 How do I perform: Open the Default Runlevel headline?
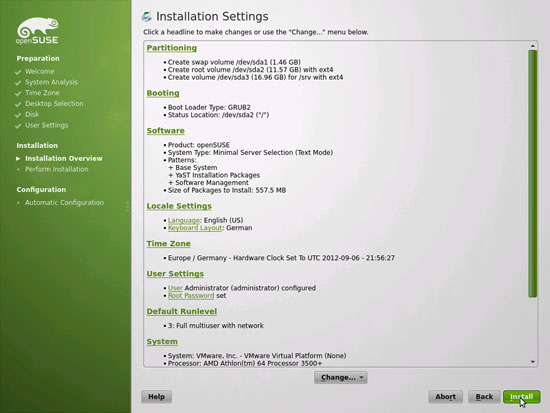click(182, 311)
